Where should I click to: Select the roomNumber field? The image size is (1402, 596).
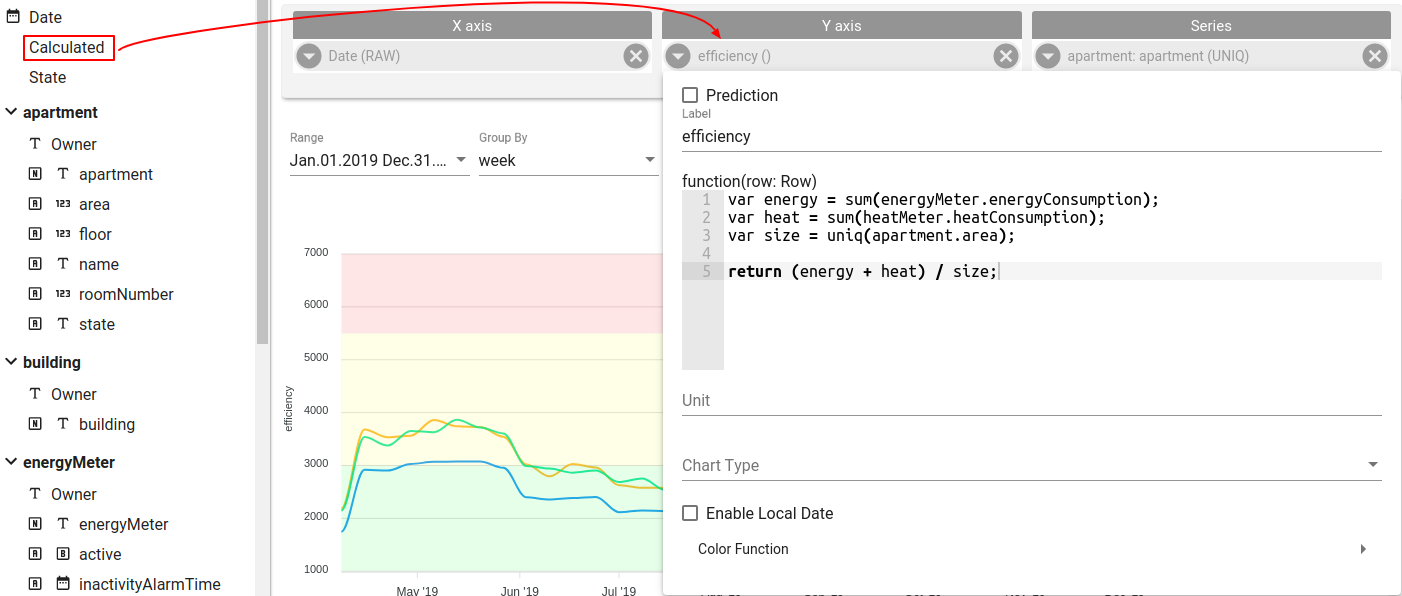tap(126, 294)
